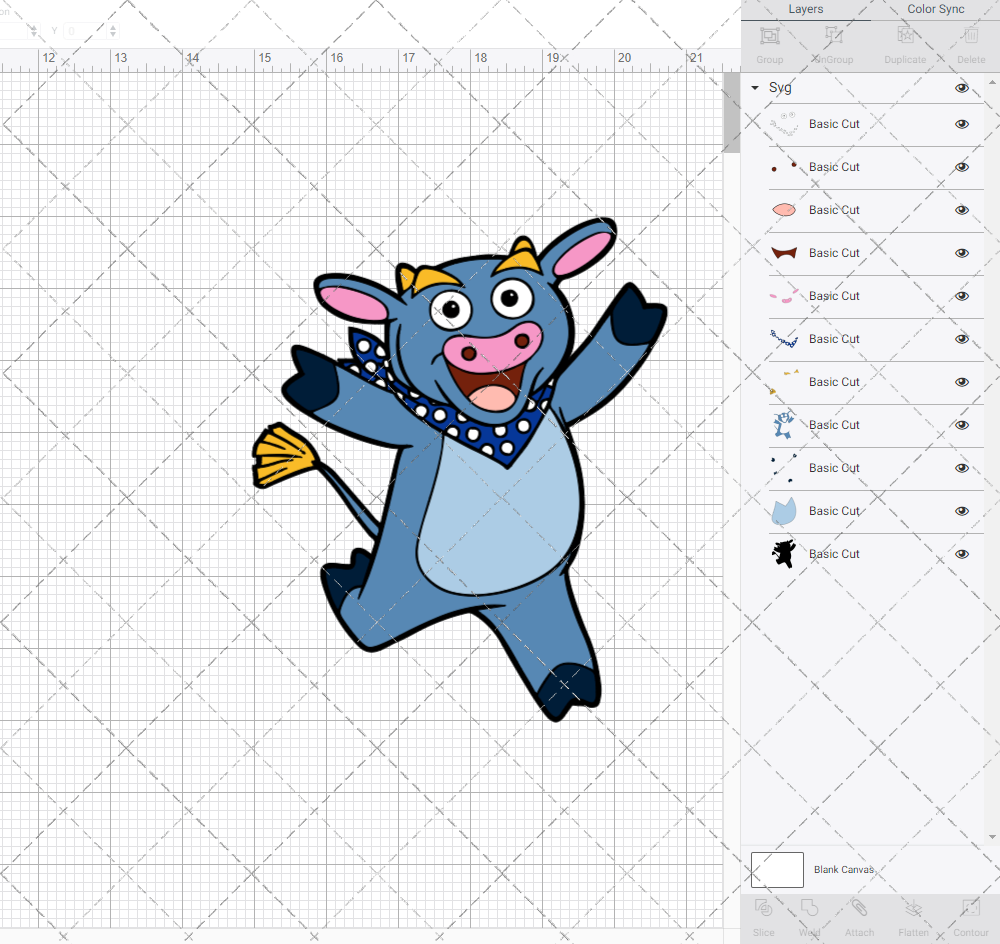Hide the black silhouette layer
The height and width of the screenshot is (944, 1000).
[x=962, y=554]
